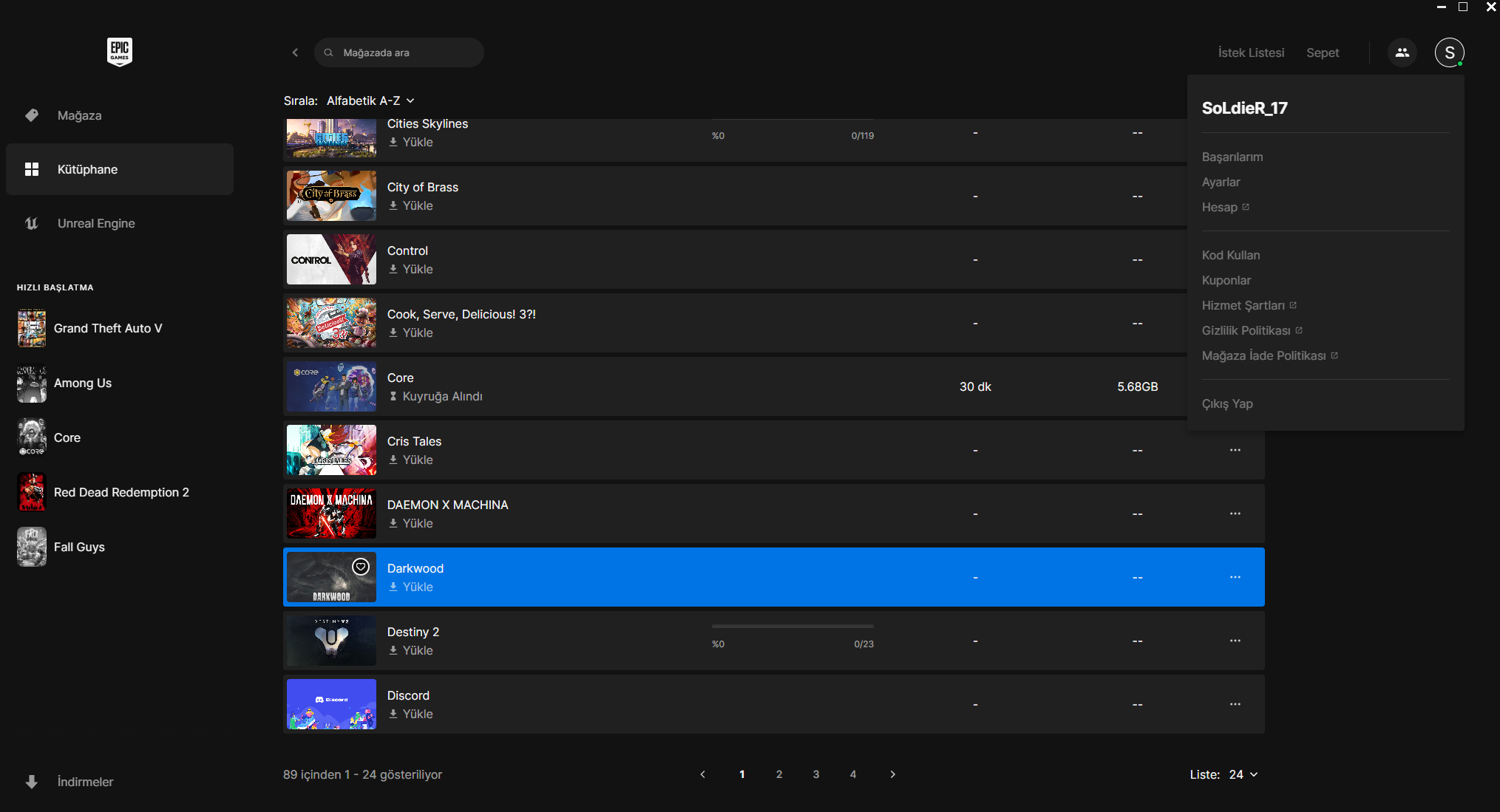
Task: Open the Mağaza store section
Action: (120, 115)
